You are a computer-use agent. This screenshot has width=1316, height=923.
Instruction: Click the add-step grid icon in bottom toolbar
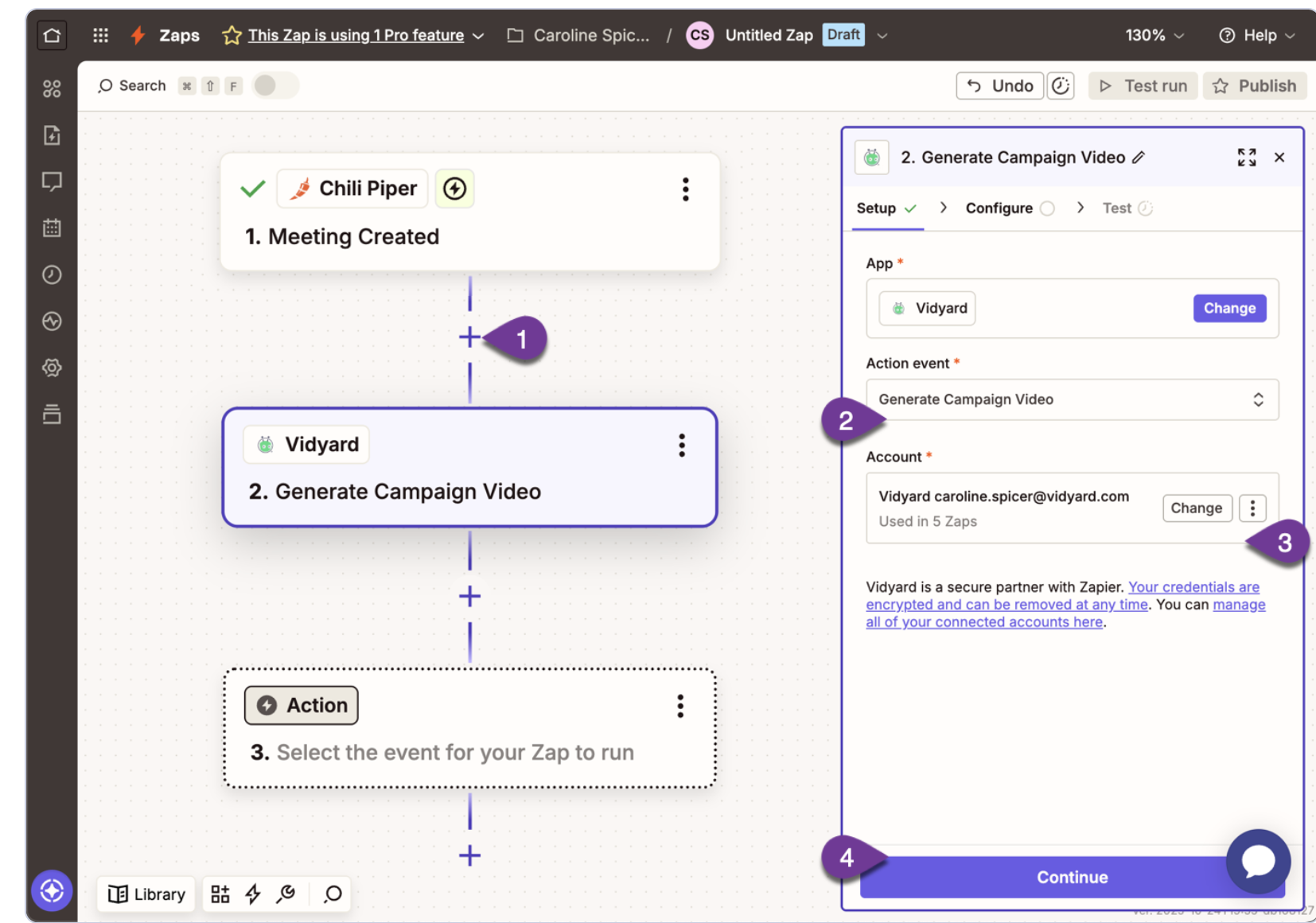tap(220, 894)
